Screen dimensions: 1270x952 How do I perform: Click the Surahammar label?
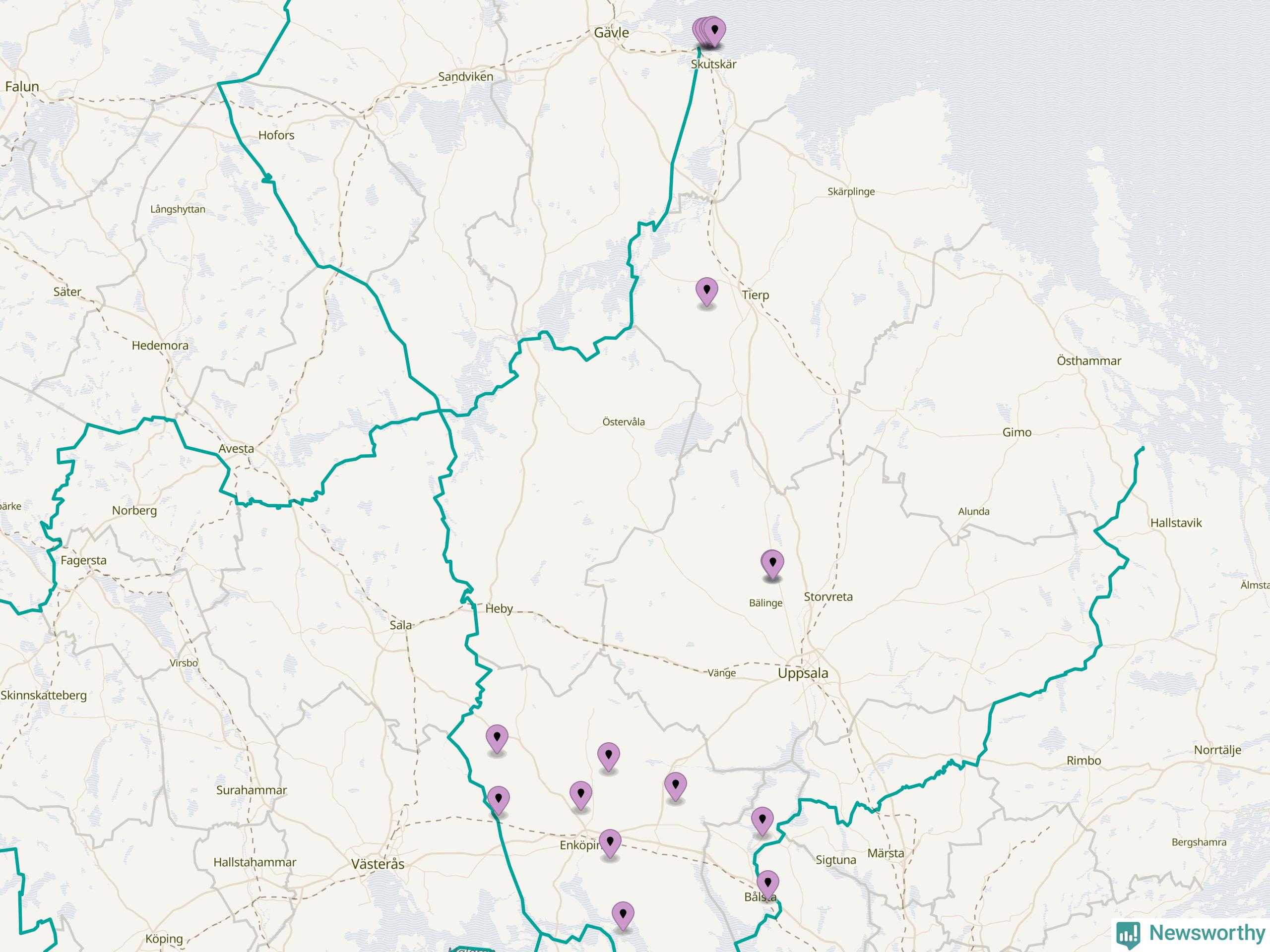tap(252, 790)
